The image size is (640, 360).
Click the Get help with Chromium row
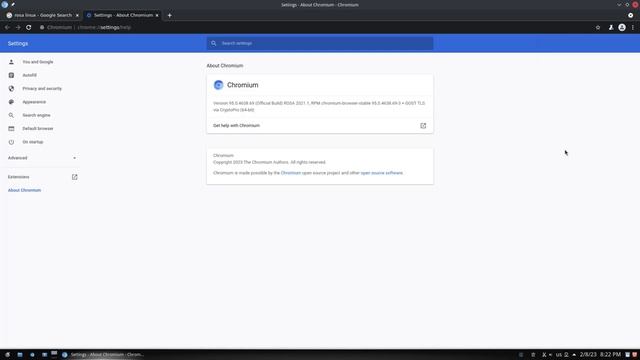(x=320, y=126)
